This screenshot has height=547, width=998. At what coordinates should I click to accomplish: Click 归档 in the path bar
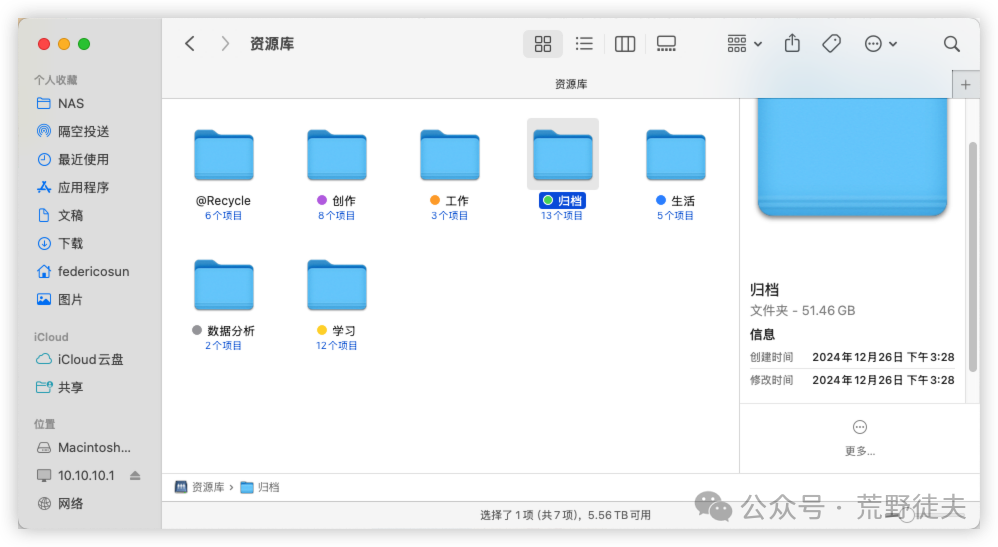click(x=260, y=487)
